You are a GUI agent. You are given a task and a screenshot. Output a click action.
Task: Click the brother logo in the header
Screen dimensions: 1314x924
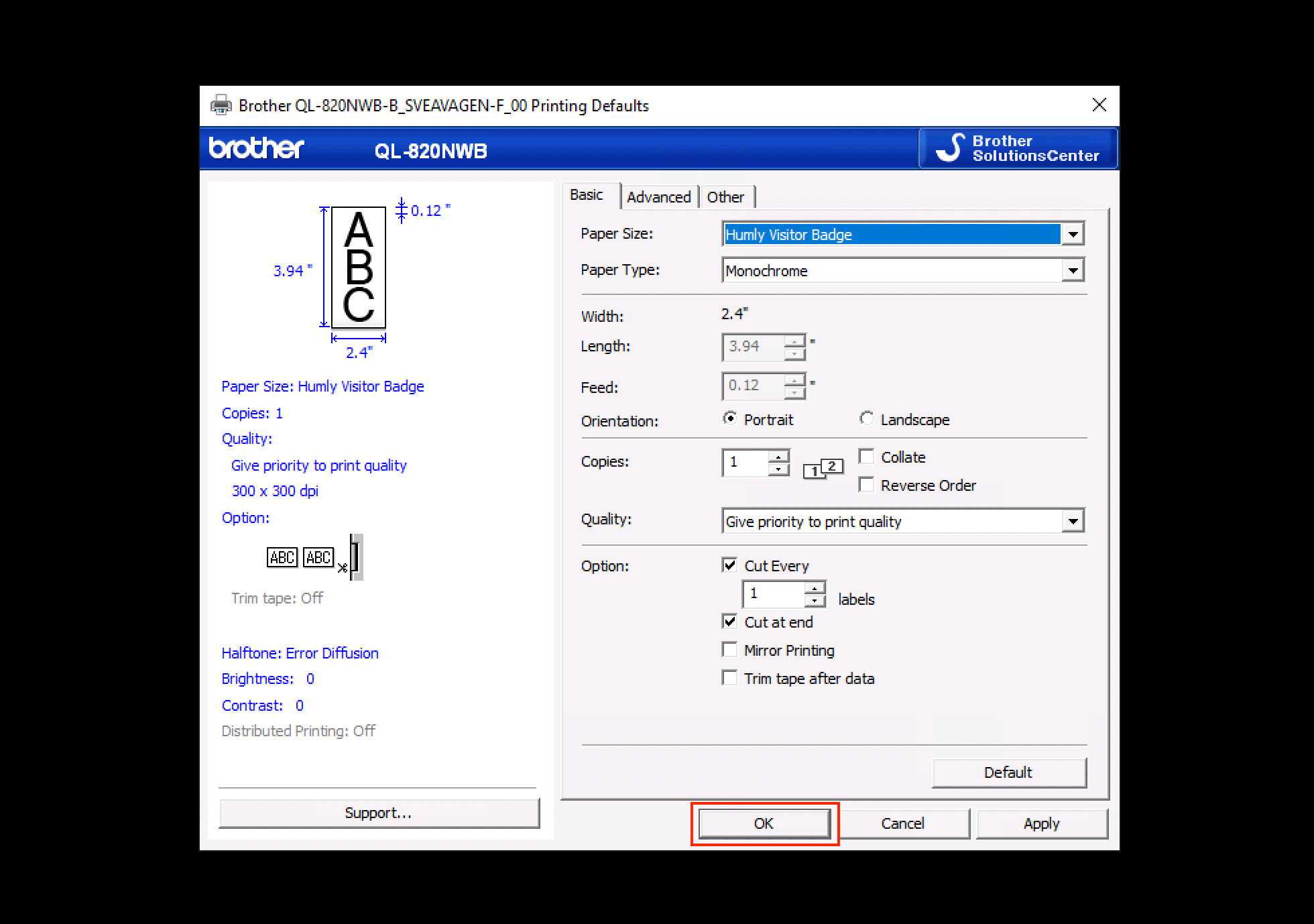pyautogui.click(x=257, y=148)
